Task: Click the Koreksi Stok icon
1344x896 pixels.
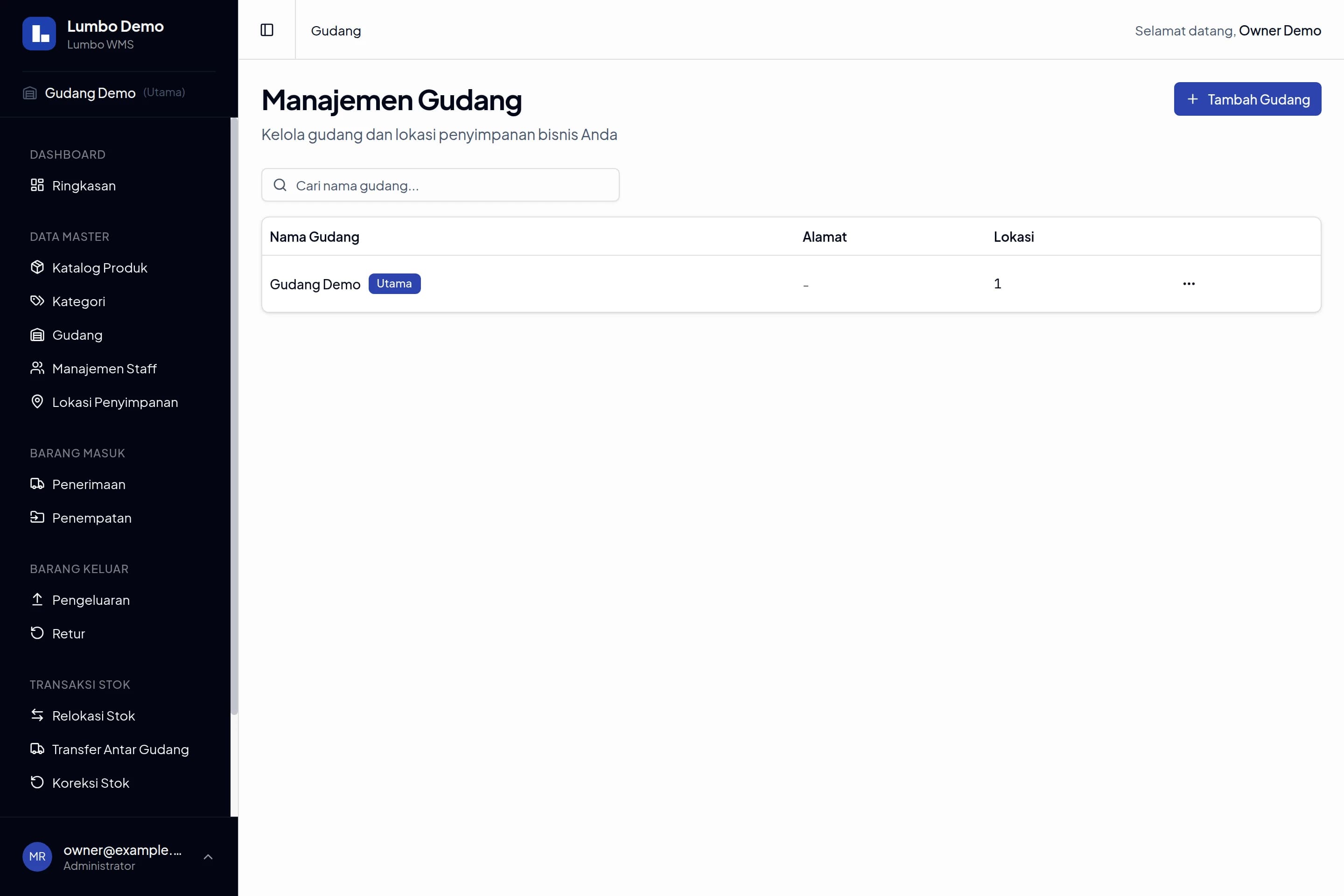Action: 37,782
